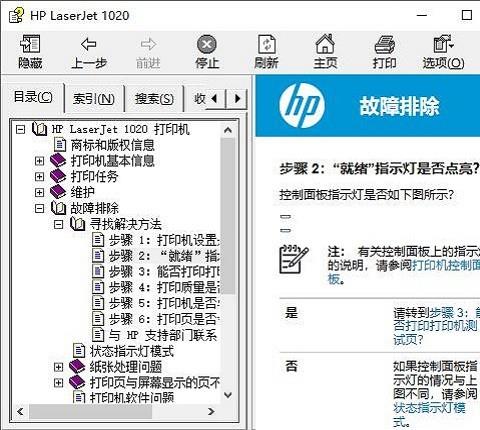The width and height of the screenshot is (480, 430).
Task: Expand the 打印机基本信息 tree node
Action: pyautogui.click(x=39, y=161)
